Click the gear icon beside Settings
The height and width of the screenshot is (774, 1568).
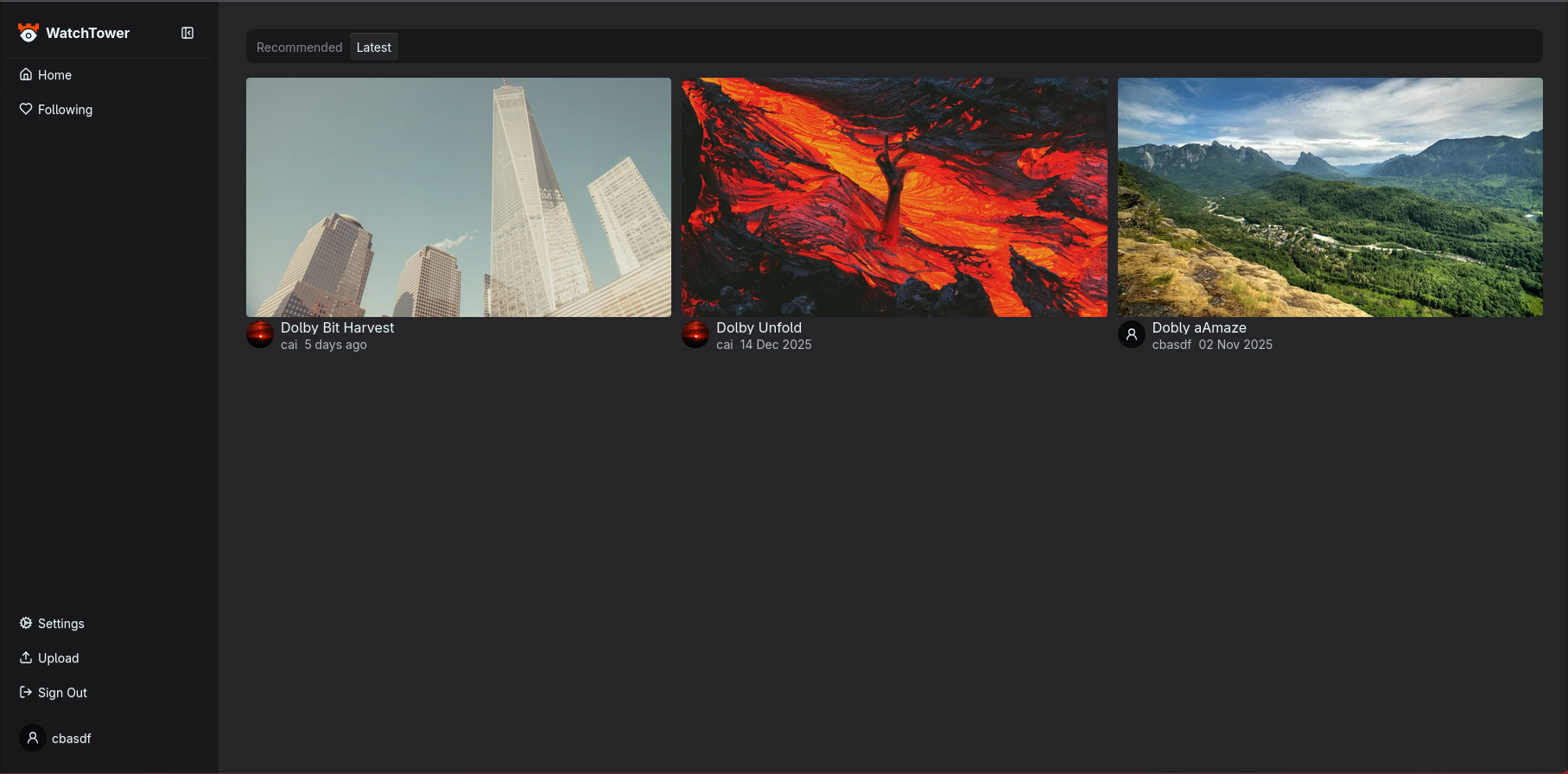[26, 623]
